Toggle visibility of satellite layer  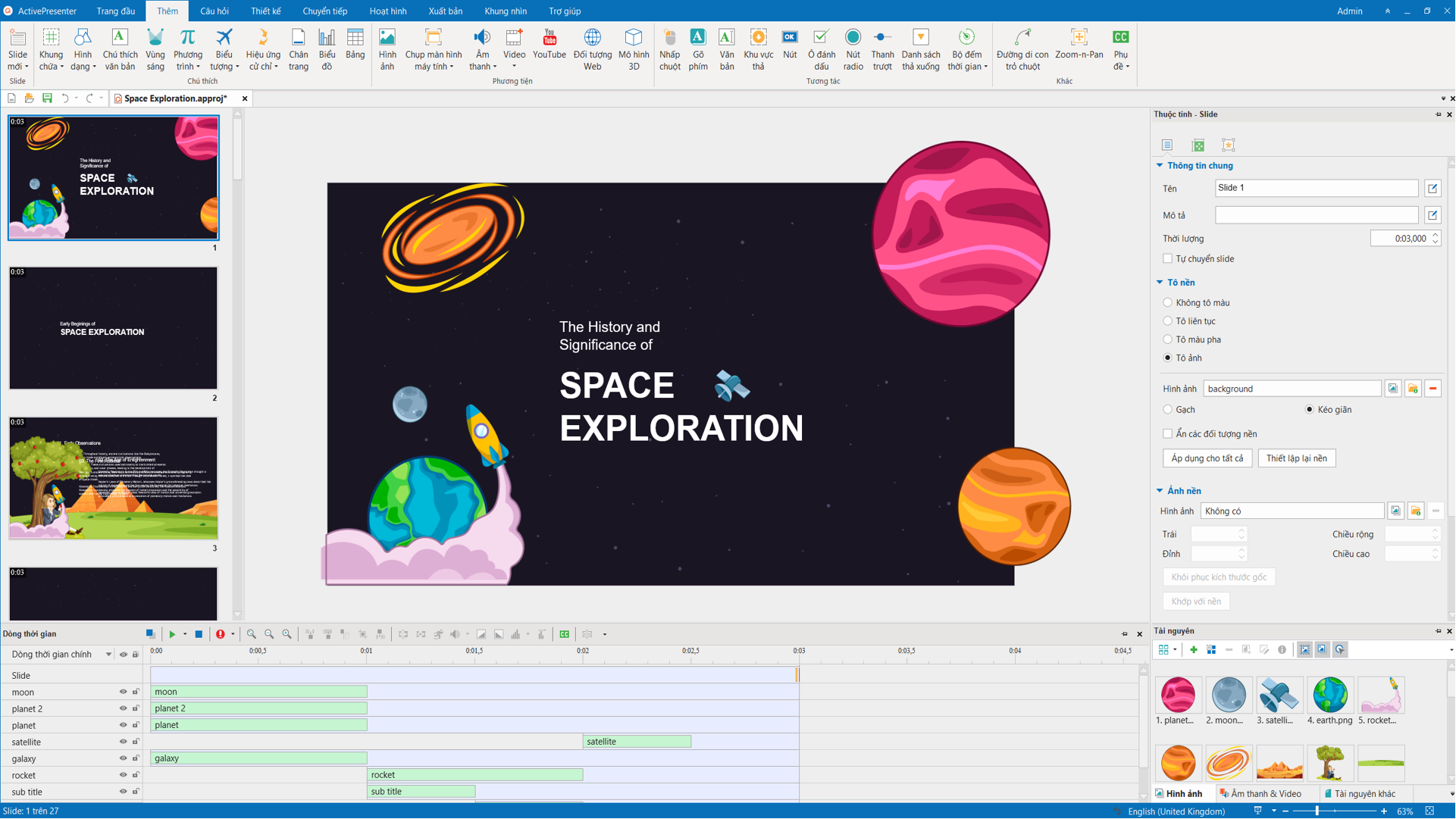[x=122, y=741]
